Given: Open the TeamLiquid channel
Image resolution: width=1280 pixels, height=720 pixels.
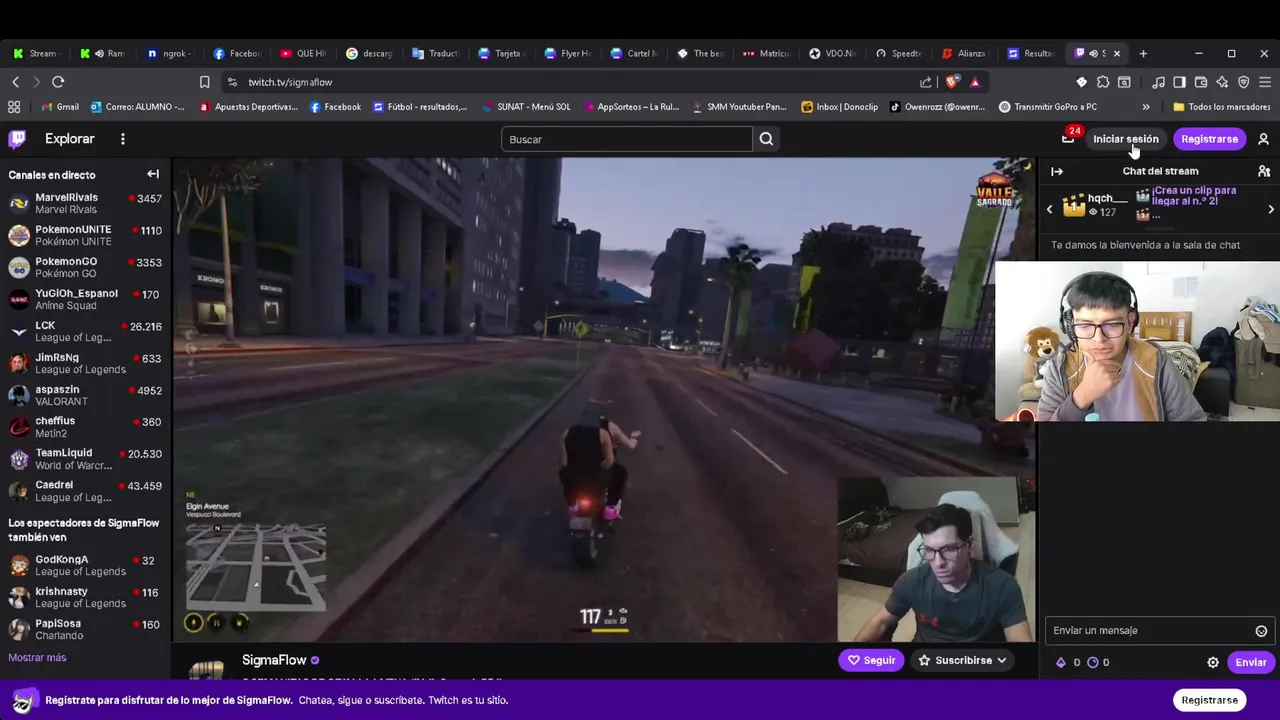Looking at the screenshot, I should pos(85,459).
